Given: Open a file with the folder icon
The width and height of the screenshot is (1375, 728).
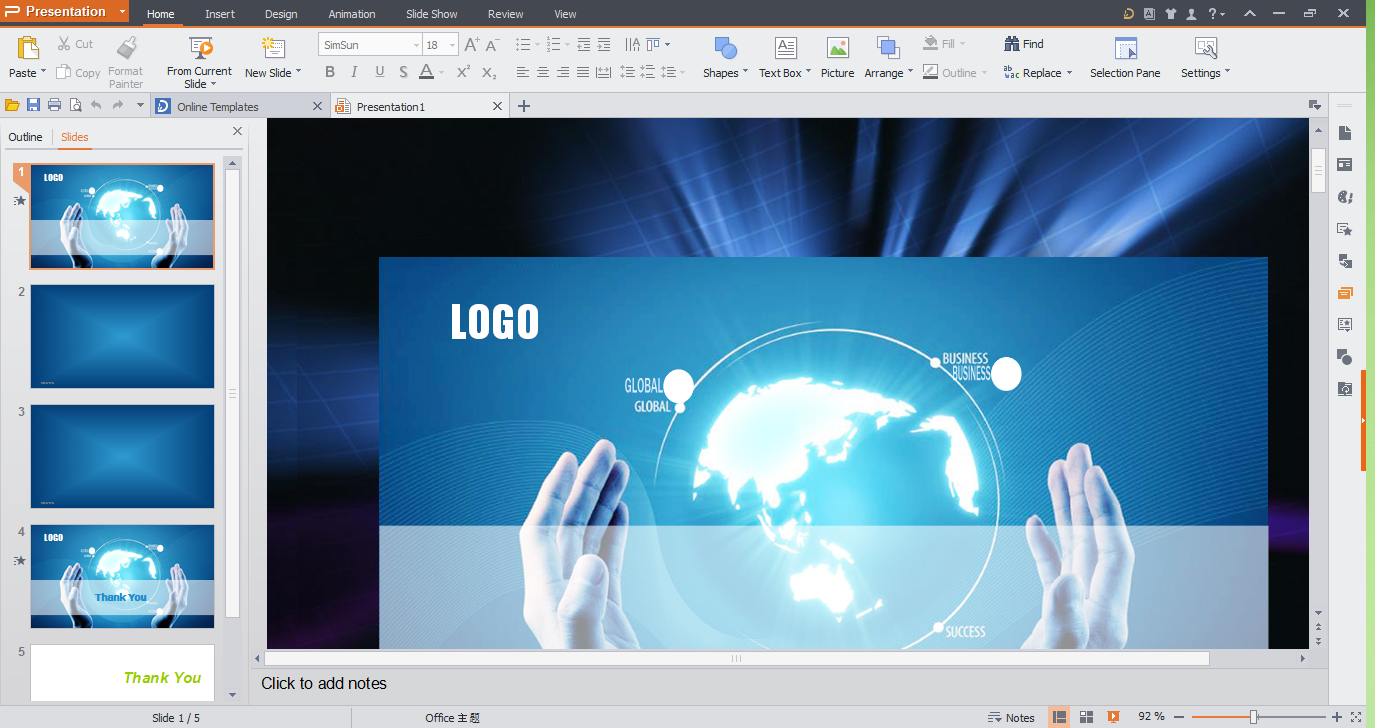Looking at the screenshot, I should 12,105.
